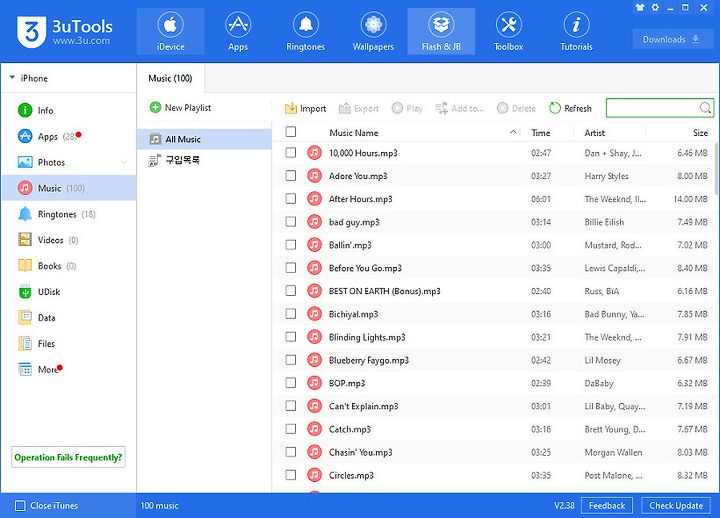Select Music (100) in the sidebar

point(69,188)
